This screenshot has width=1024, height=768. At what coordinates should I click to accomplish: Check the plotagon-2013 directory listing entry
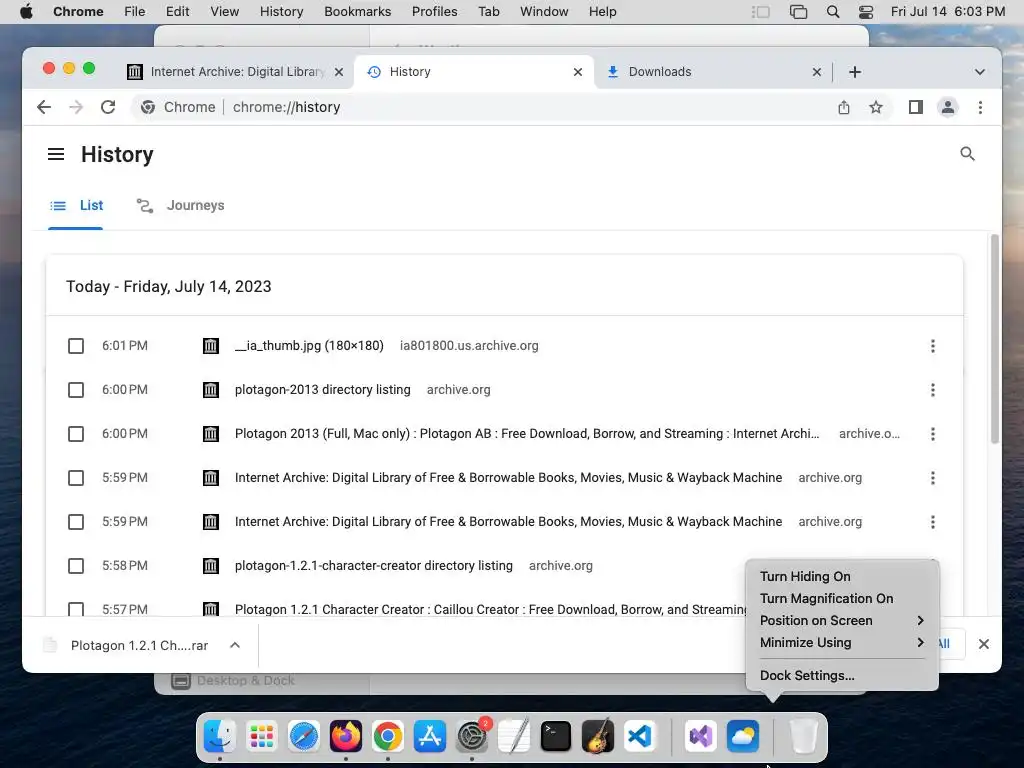[x=76, y=390]
